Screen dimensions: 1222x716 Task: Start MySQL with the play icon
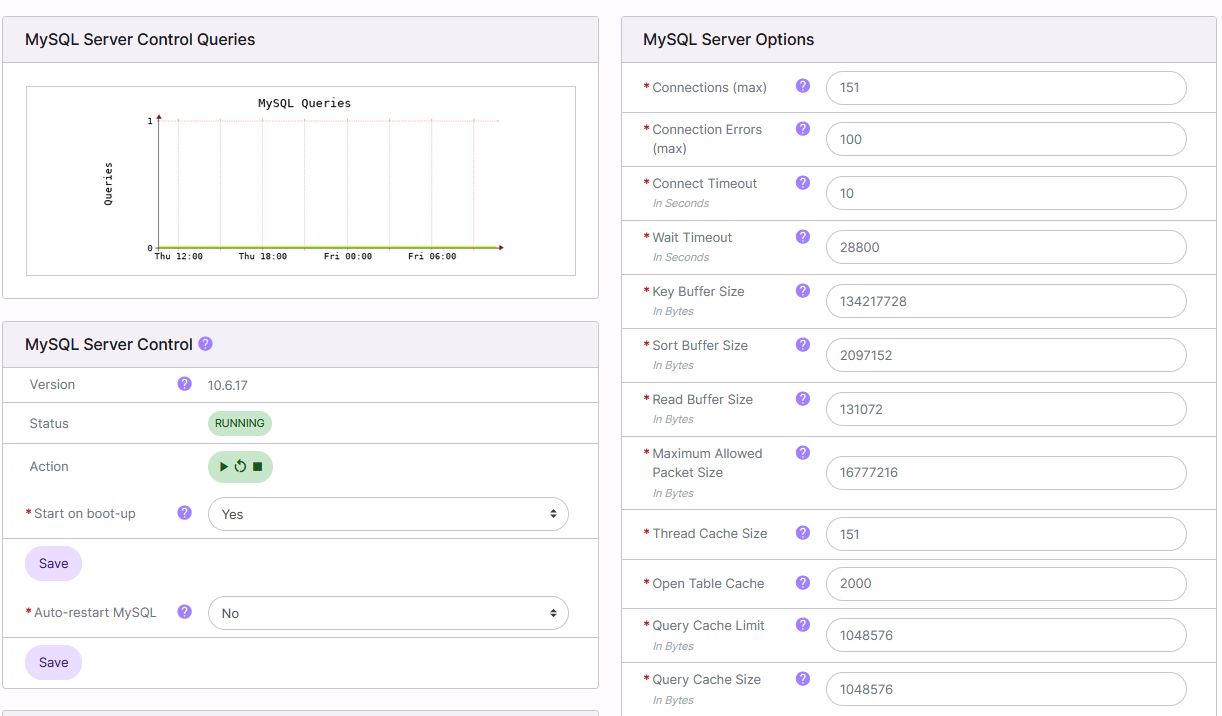pos(224,466)
